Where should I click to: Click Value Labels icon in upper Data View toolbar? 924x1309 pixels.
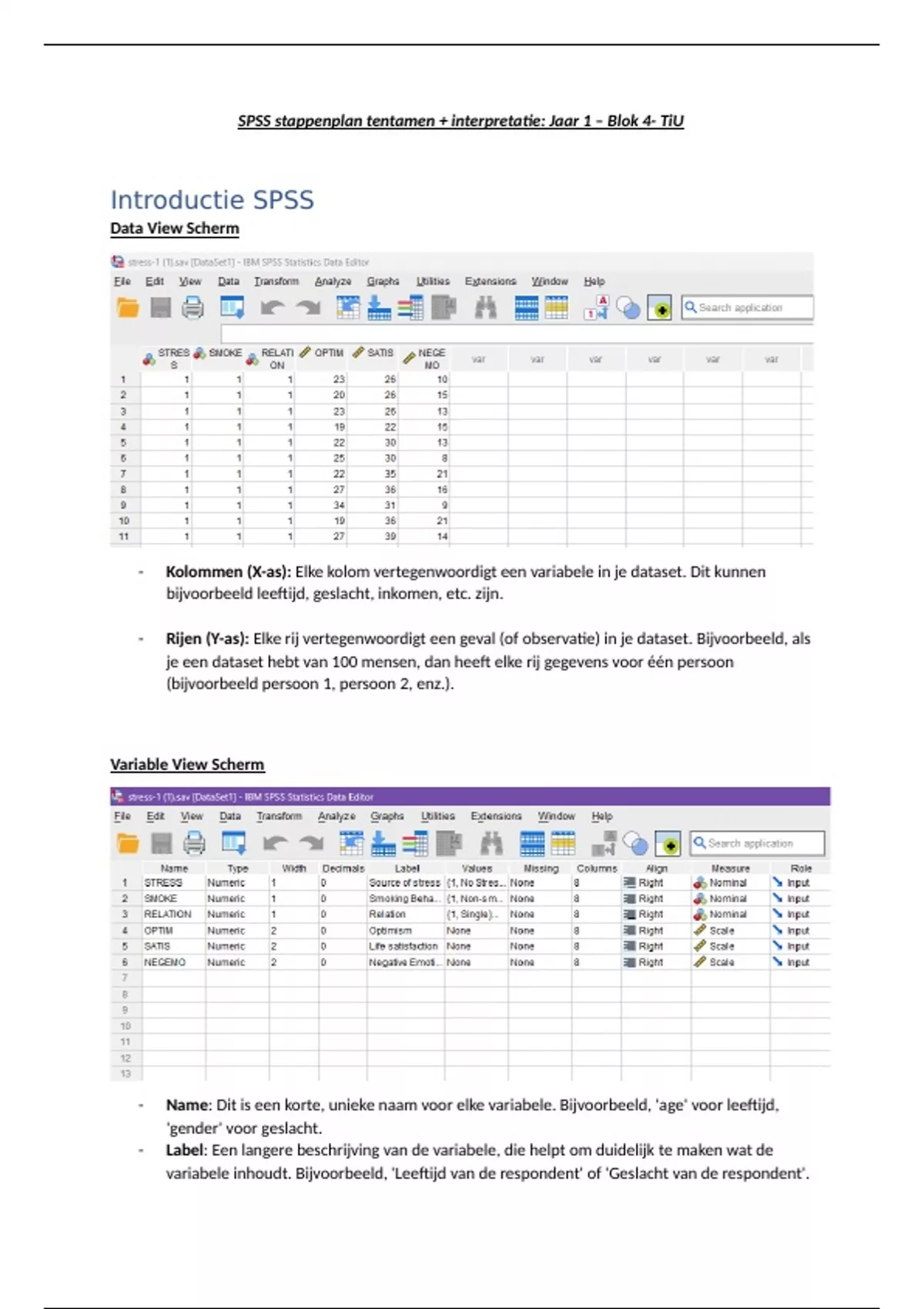coord(596,308)
